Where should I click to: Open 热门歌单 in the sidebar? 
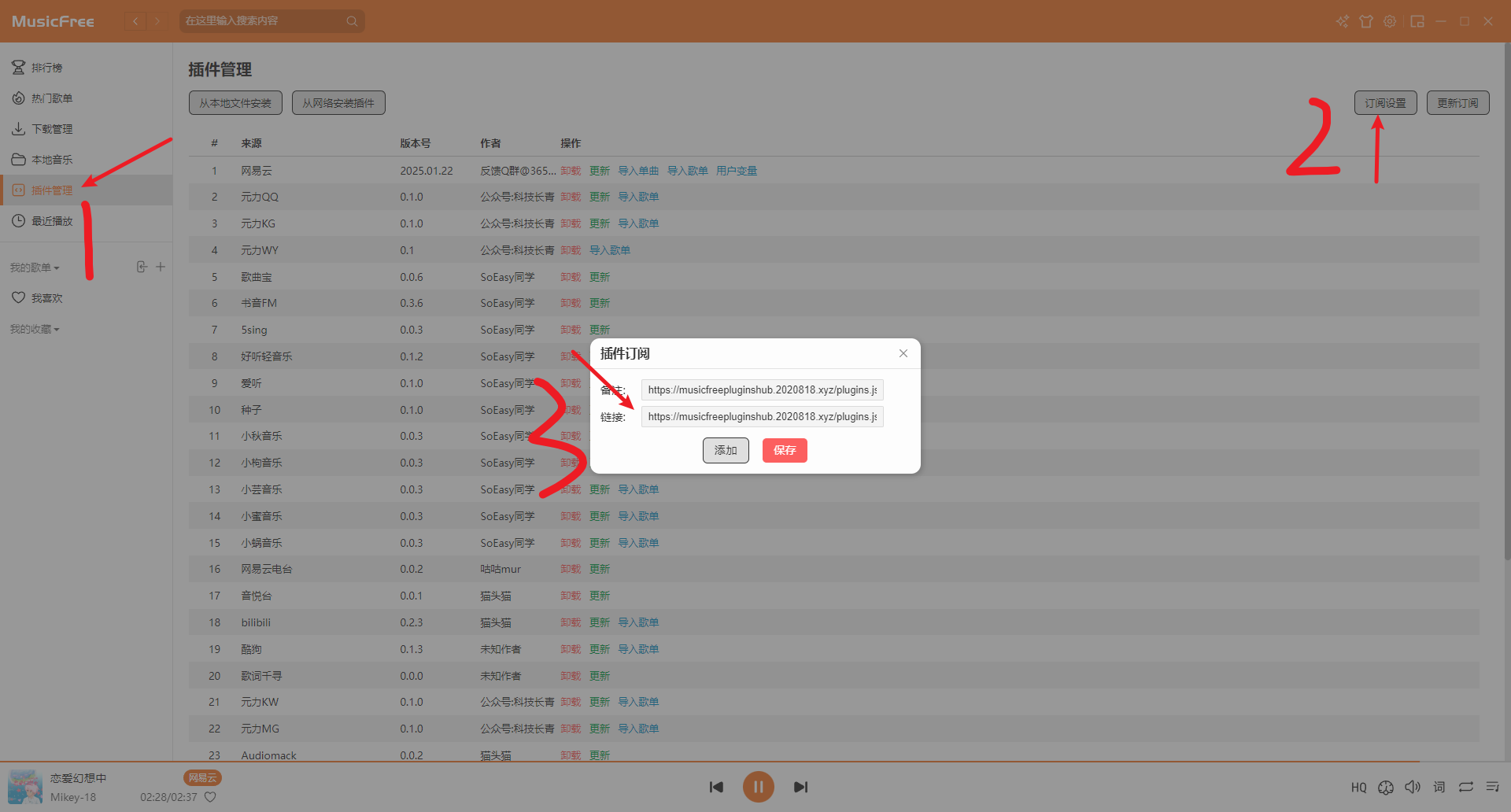point(86,98)
